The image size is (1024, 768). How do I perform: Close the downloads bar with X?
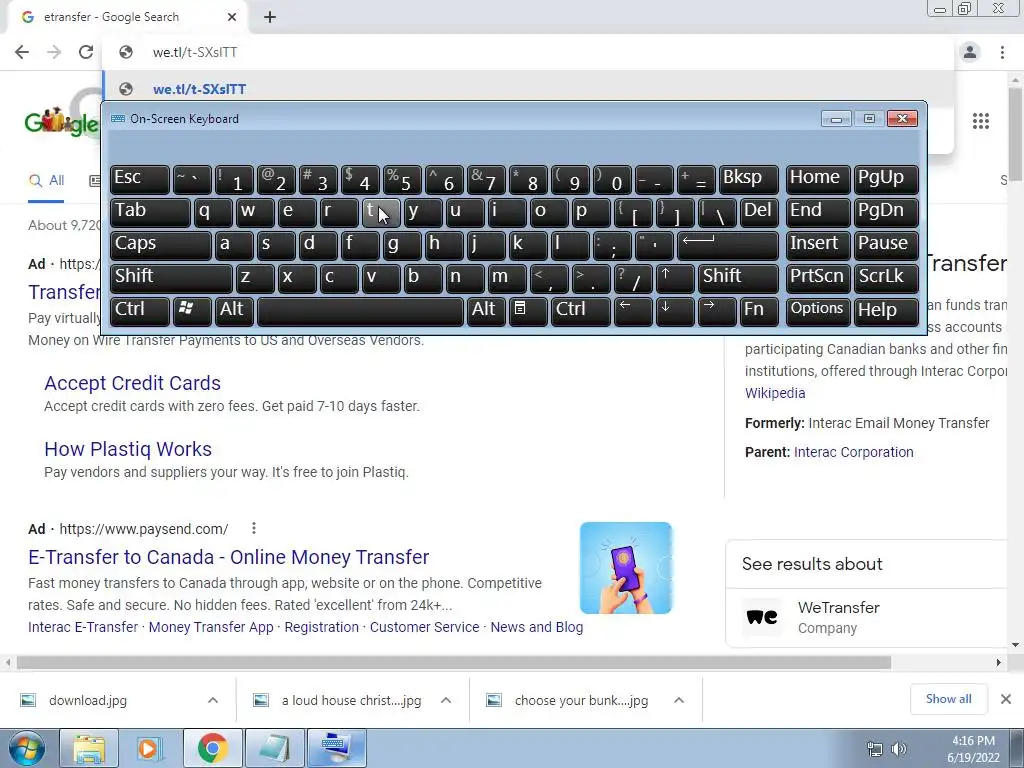click(x=1006, y=699)
